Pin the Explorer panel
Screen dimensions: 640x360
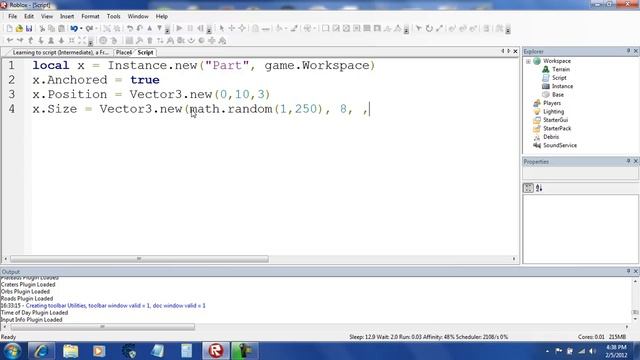tap(628, 51)
